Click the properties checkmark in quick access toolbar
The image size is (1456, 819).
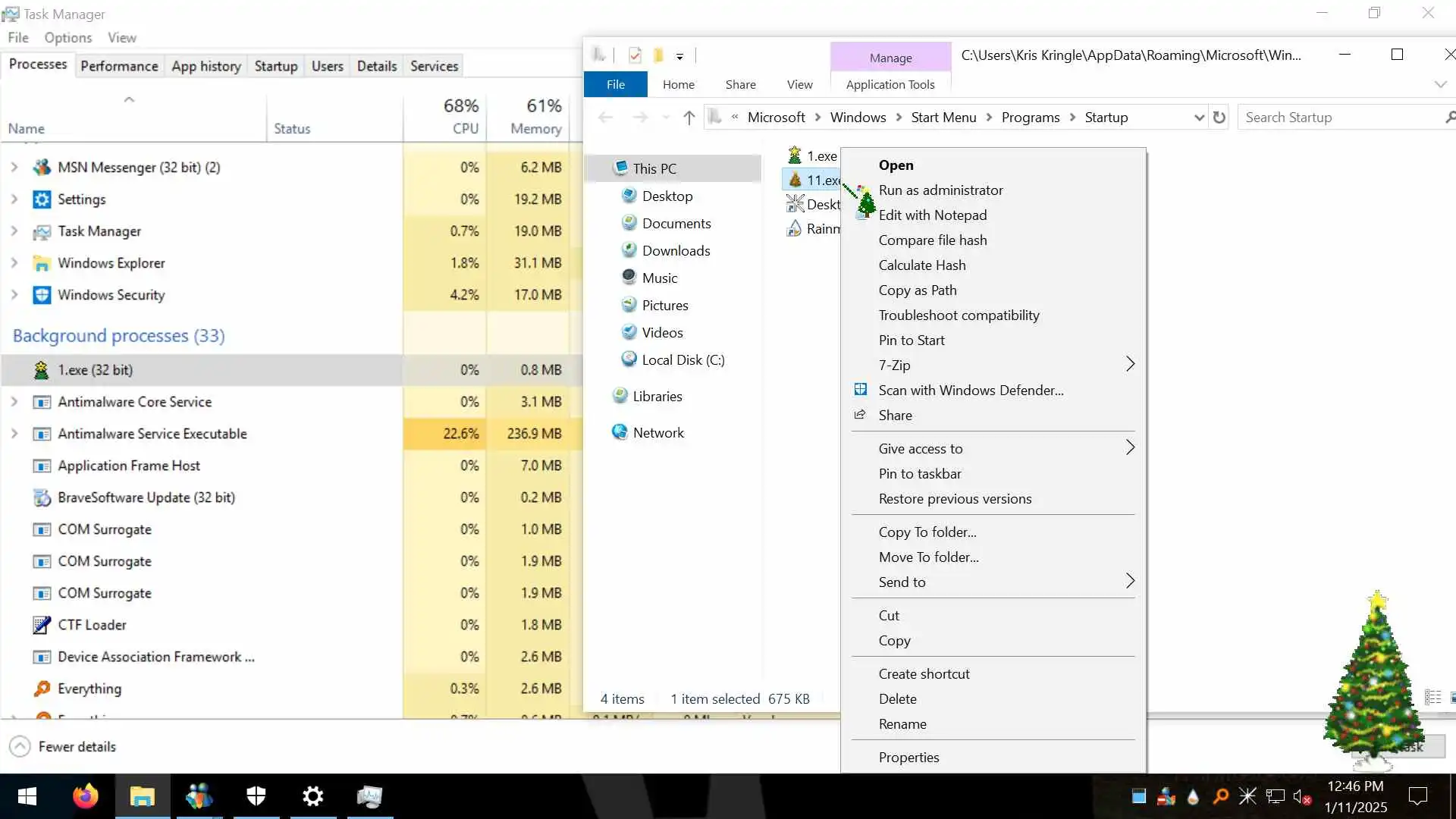(x=635, y=55)
